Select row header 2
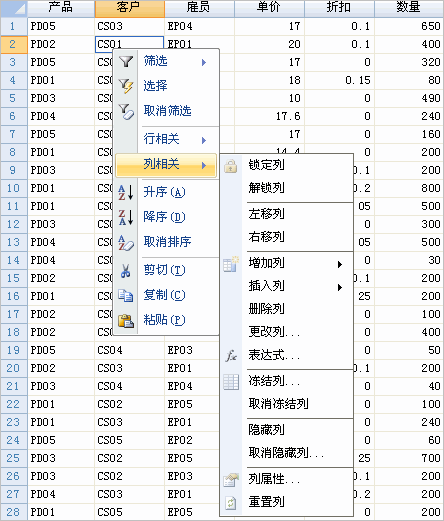 pyautogui.click(x=14, y=44)
